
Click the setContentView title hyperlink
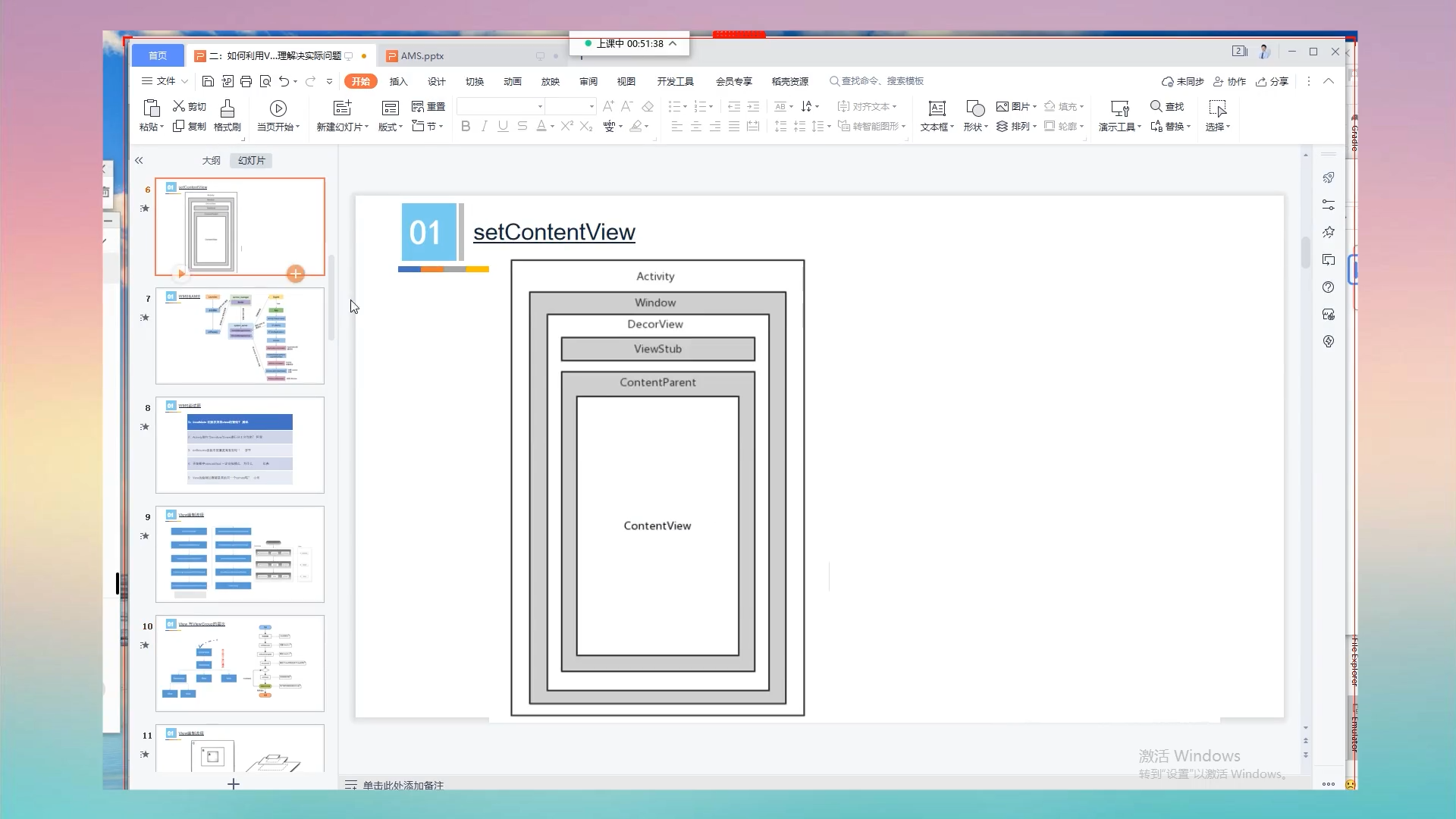point(554,232)
